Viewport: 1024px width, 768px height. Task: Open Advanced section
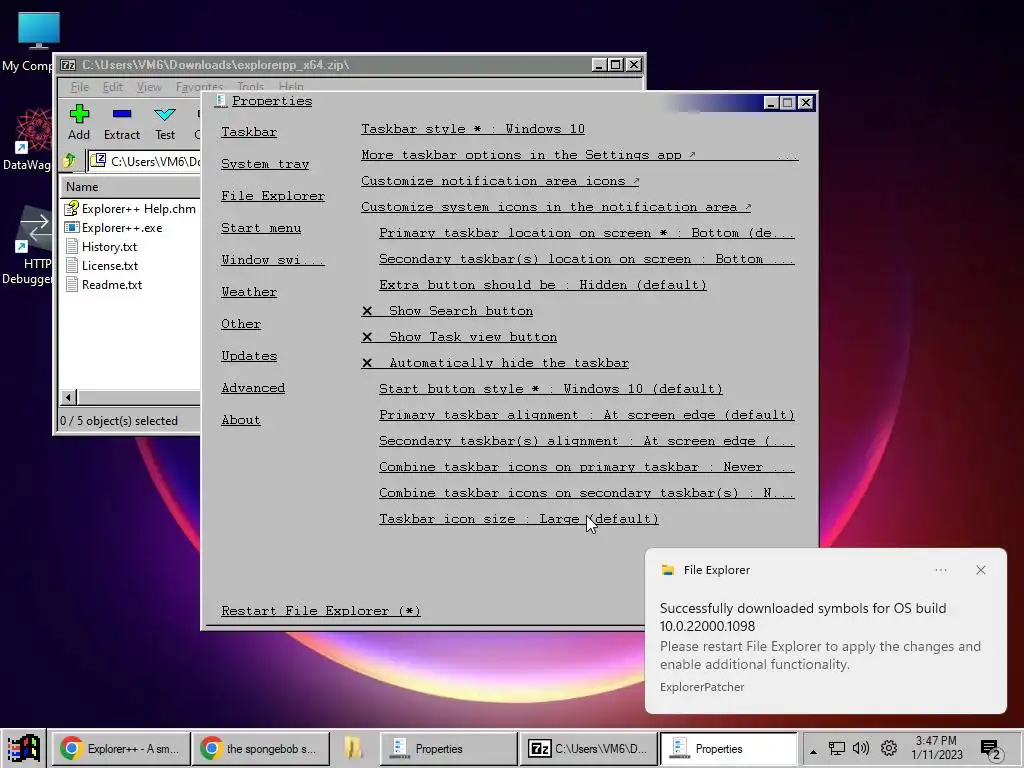click(253, 388)
